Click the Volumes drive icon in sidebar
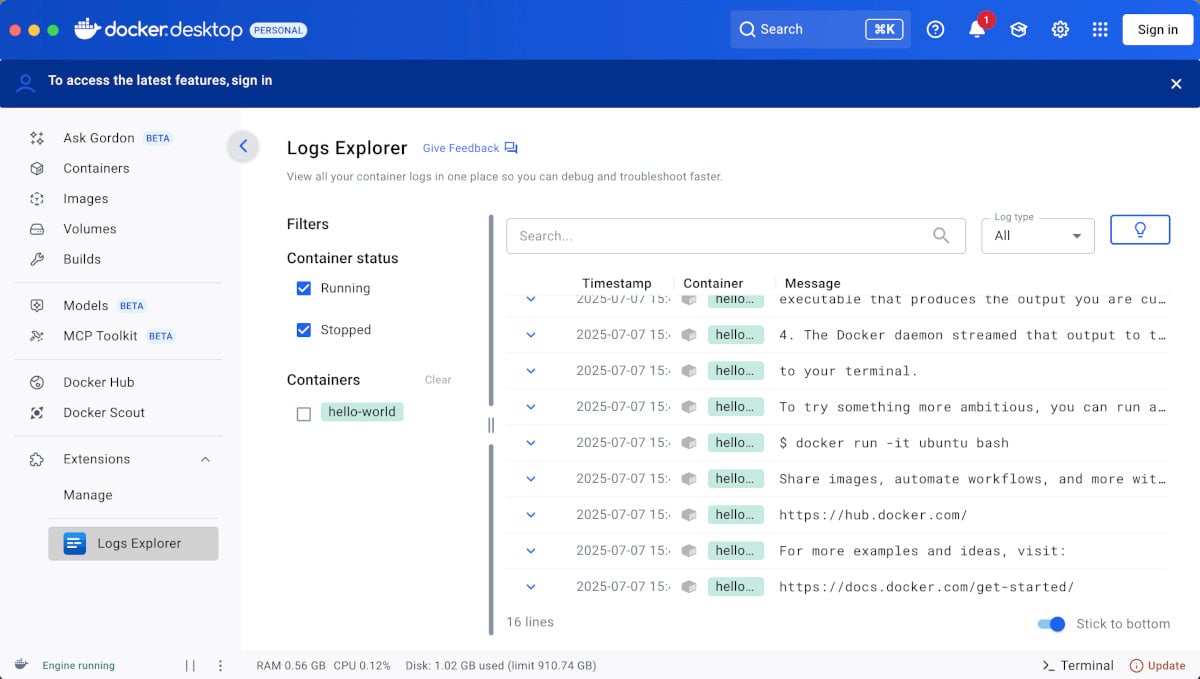The height and width of the screenshot is (679, 1200). pyautogui.click(x=37, y=228)
